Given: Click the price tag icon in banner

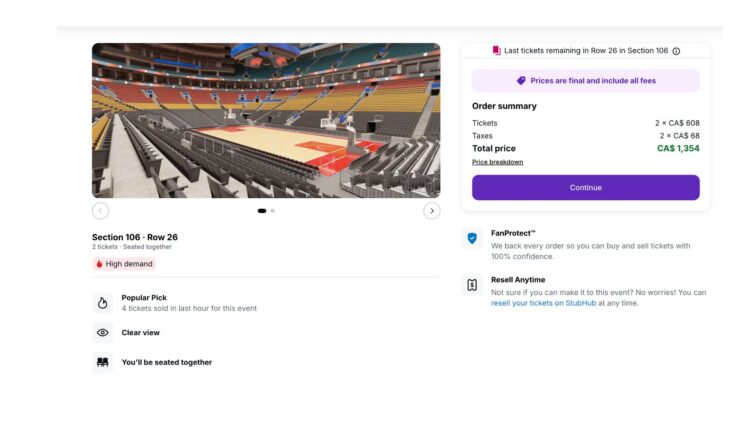Looking at the screenshot, I should (521, 80).
